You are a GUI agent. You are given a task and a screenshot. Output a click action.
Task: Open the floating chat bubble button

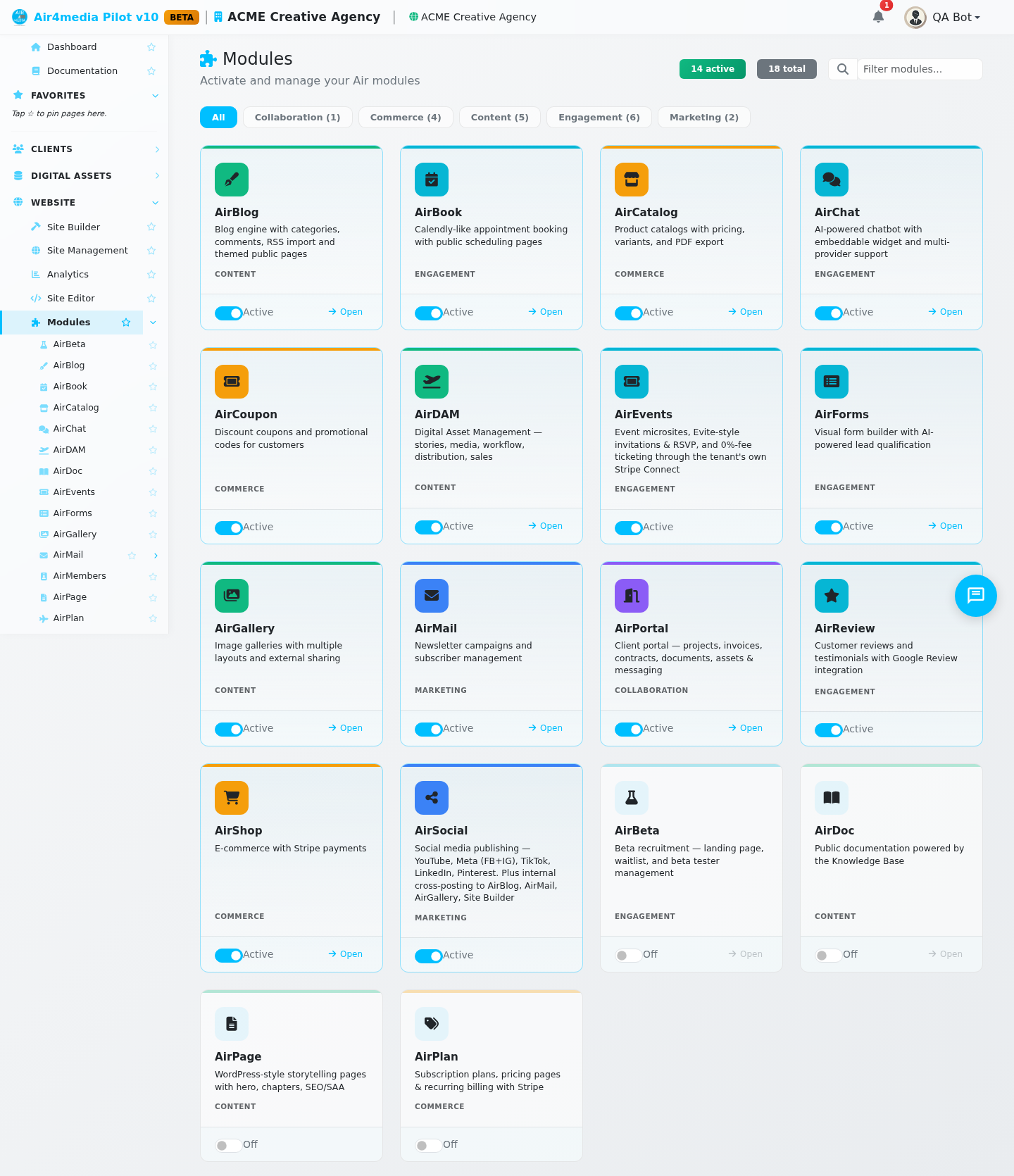[x=975, y=596]
